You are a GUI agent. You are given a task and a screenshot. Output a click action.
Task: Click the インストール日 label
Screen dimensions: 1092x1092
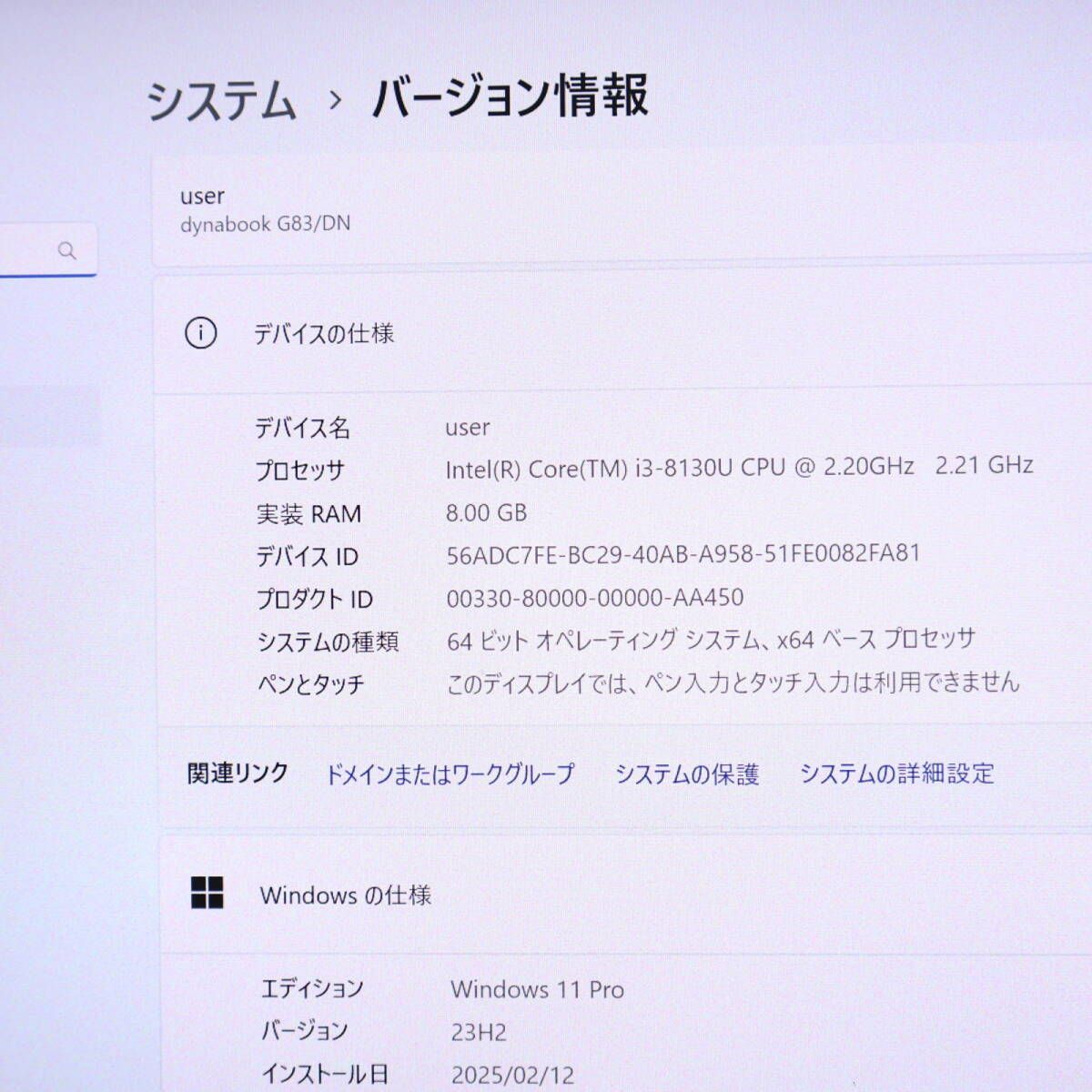click(x=325, y=1074)
